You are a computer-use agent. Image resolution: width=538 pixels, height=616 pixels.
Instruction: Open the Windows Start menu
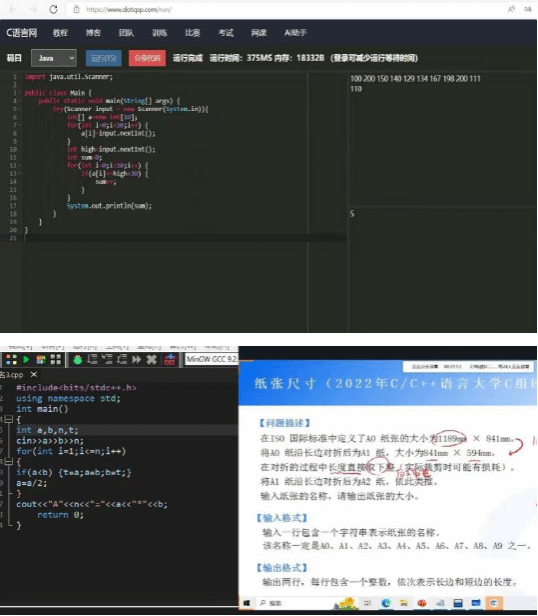click(x=246, y=603)
